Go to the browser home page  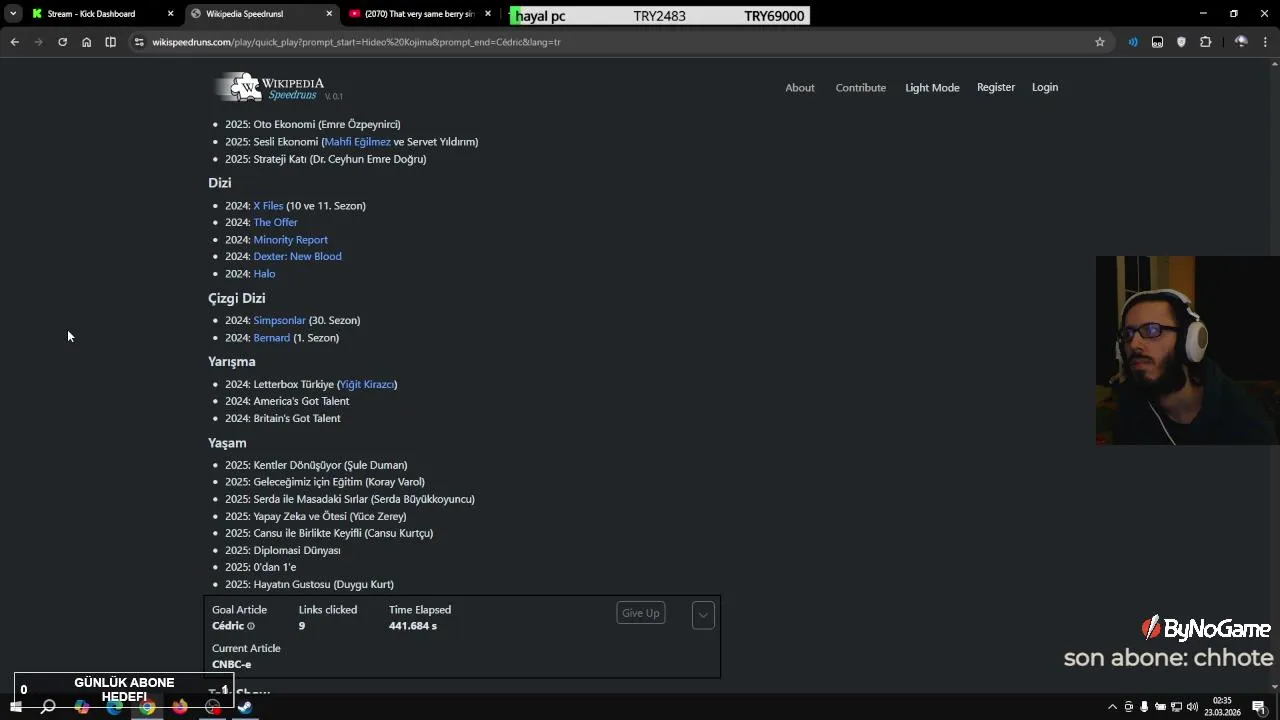pos(86,42)
